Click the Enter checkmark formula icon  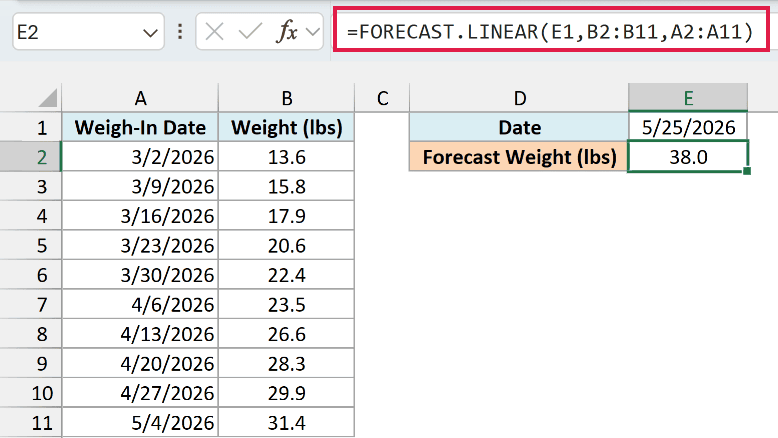250,32
